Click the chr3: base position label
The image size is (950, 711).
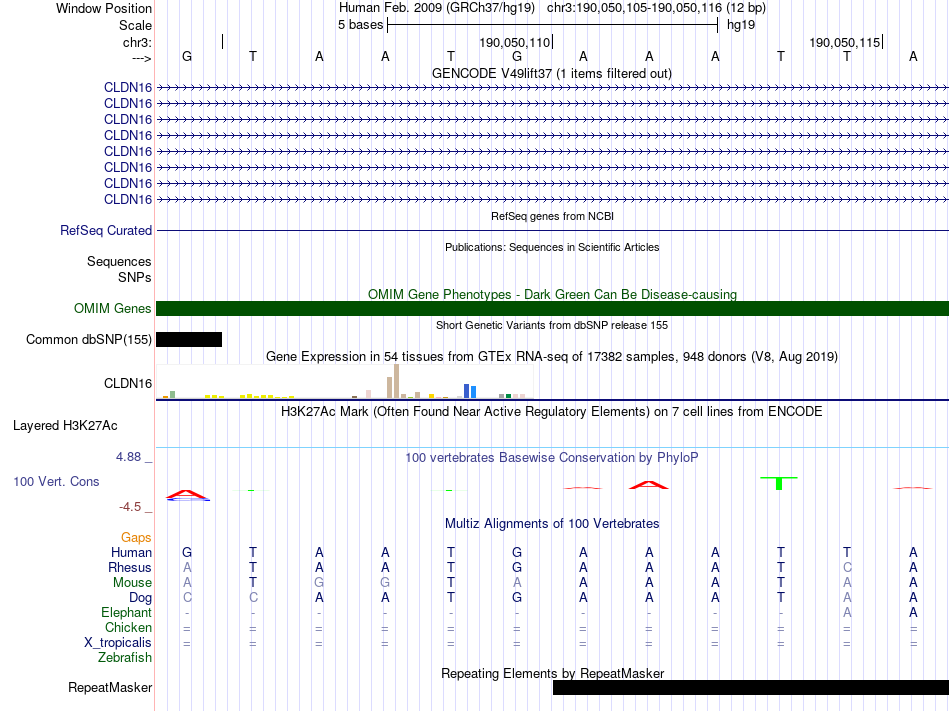pos(137,42)
